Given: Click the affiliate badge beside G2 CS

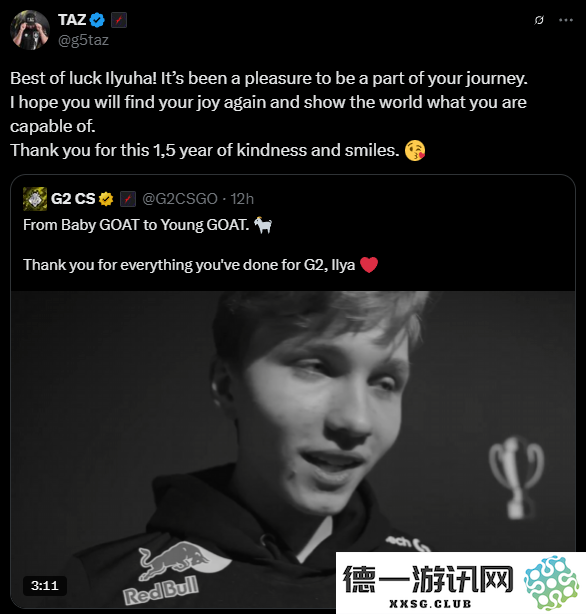Looking at the screenshot, I should [128, 199].
